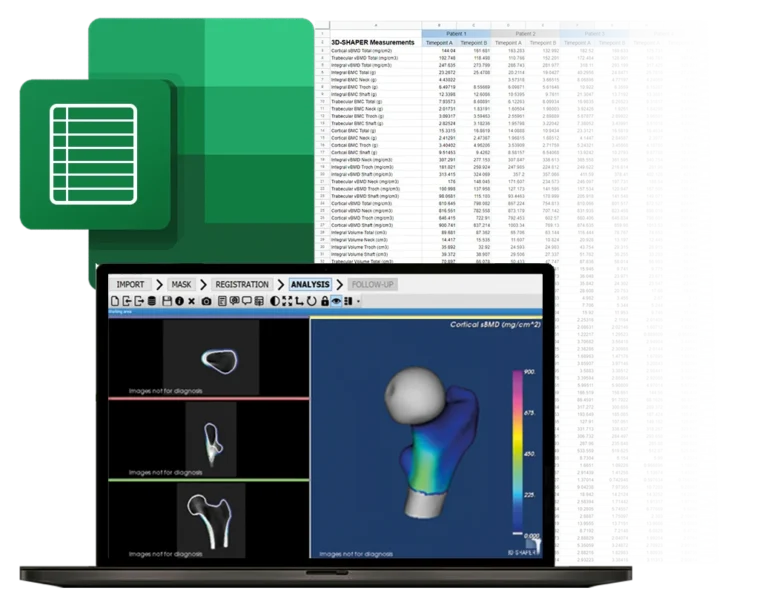This screenshot has width=768, height=602.
Task: Take a snapshot with the camera icon
Action: tap(206, 300)
